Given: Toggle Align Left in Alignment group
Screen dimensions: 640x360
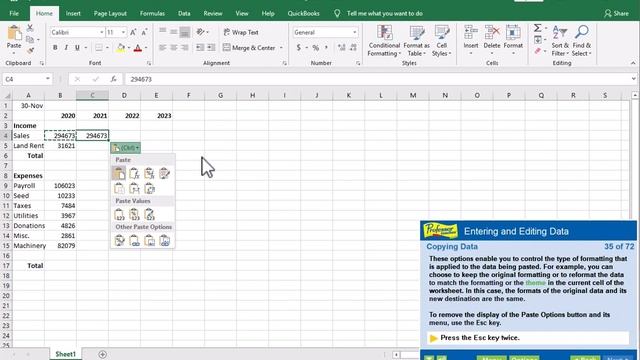Looking at the screenshot, I should 162,48.
